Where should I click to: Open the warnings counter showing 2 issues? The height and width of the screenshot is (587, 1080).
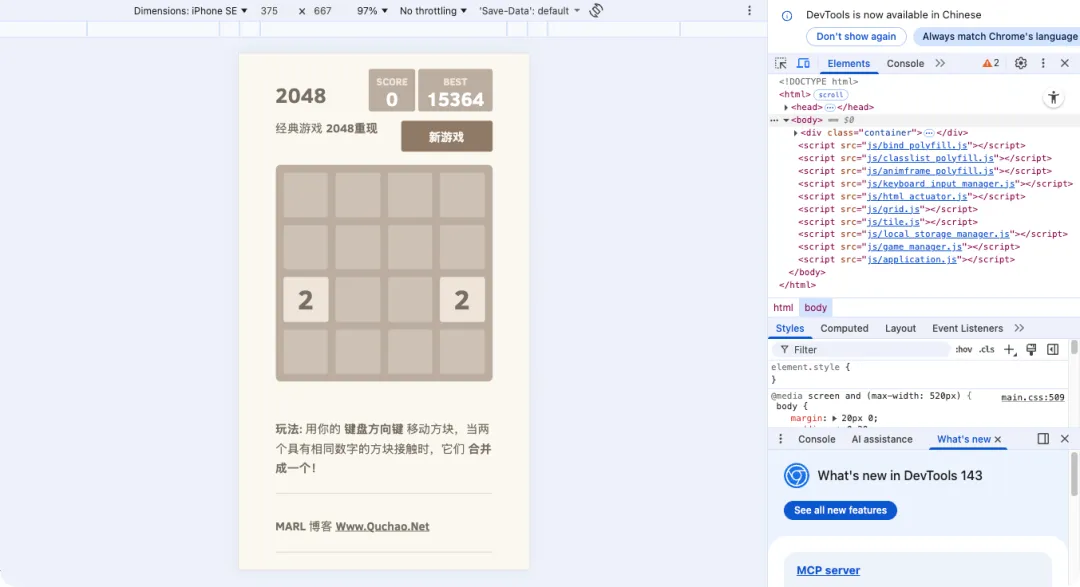pyautogui.click(x=990, y=63)
